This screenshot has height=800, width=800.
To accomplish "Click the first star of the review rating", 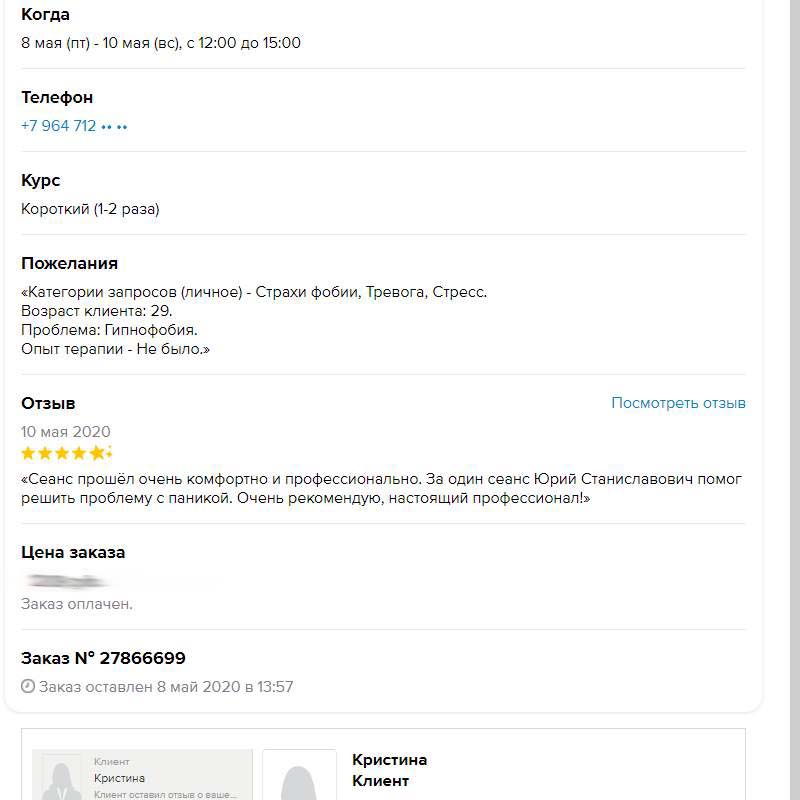I will click(28, 453).
